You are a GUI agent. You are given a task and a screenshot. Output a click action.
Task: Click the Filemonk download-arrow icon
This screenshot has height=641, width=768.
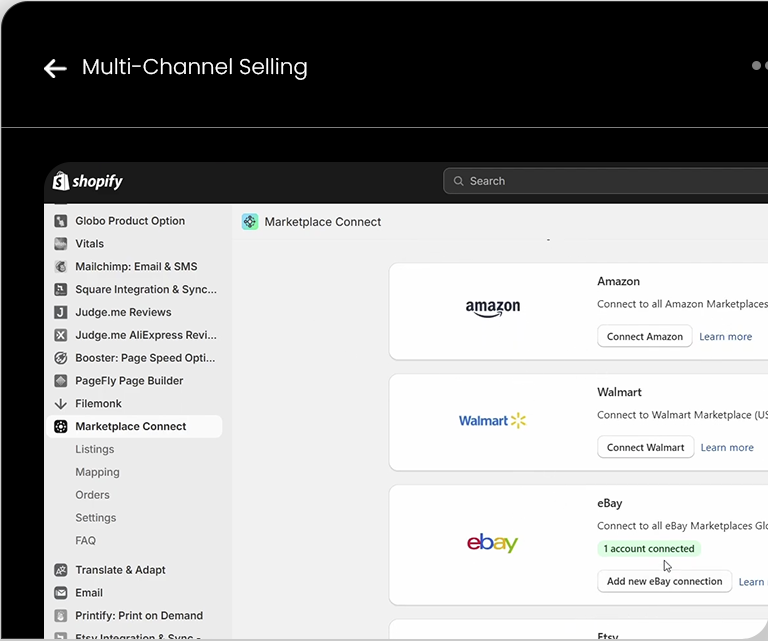(61, 404)
